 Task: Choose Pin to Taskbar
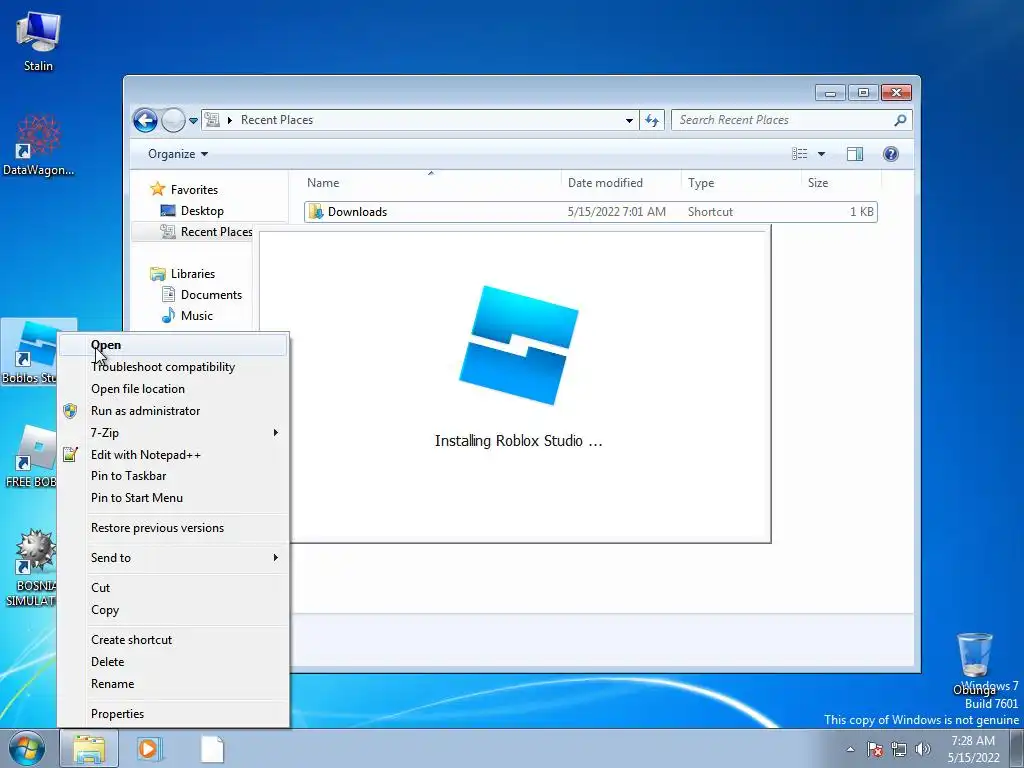pos(173,476)
